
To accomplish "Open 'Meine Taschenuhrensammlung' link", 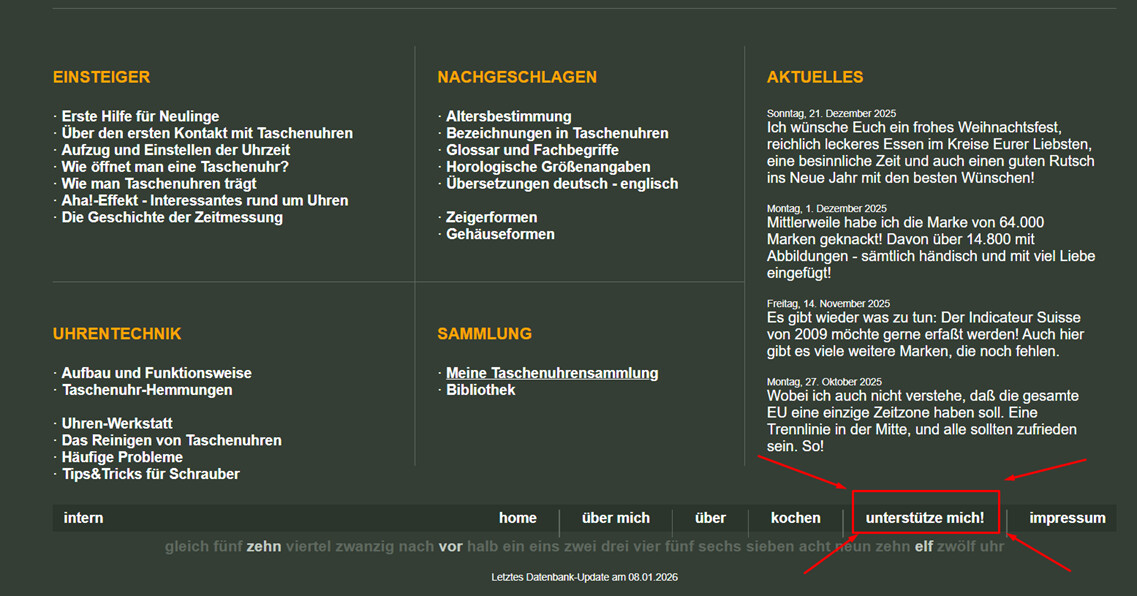I will coord(552,373).
